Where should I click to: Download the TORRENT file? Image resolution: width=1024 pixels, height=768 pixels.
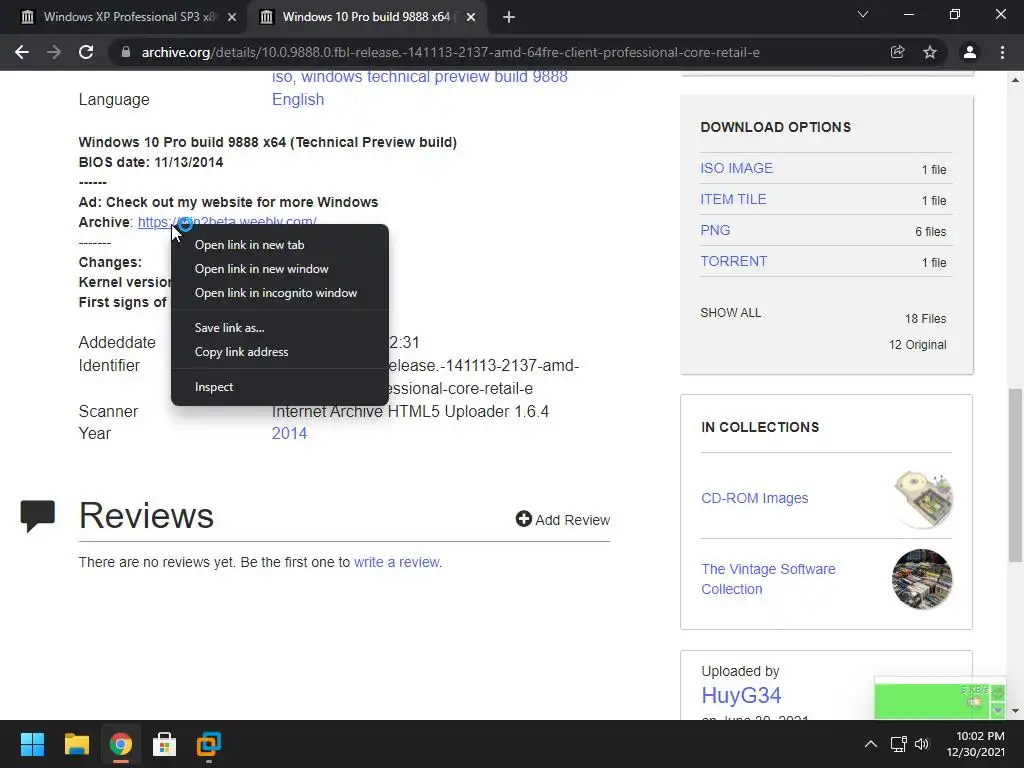(733, 261)
